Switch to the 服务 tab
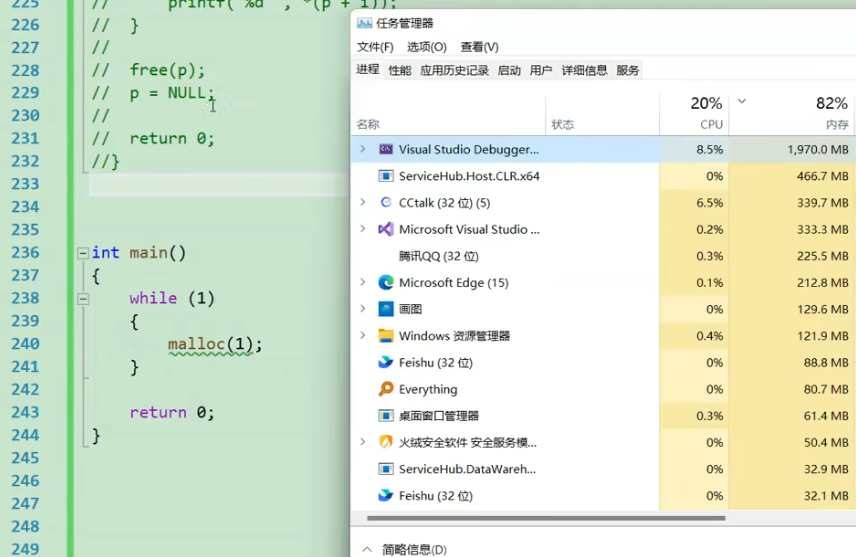The image size is (856, 557). 627,70
